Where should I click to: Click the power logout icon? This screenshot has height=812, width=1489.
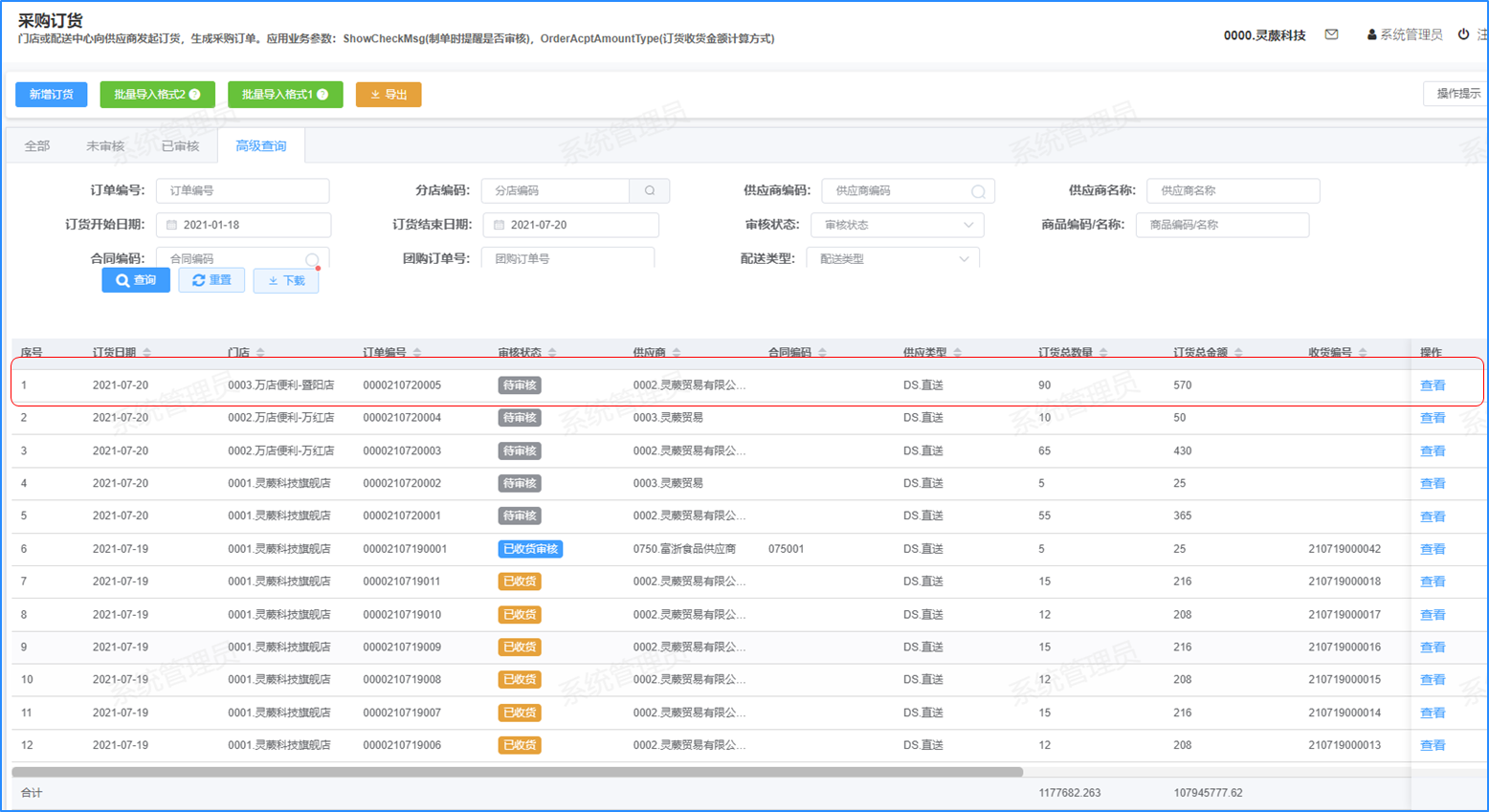(1463, 34)
